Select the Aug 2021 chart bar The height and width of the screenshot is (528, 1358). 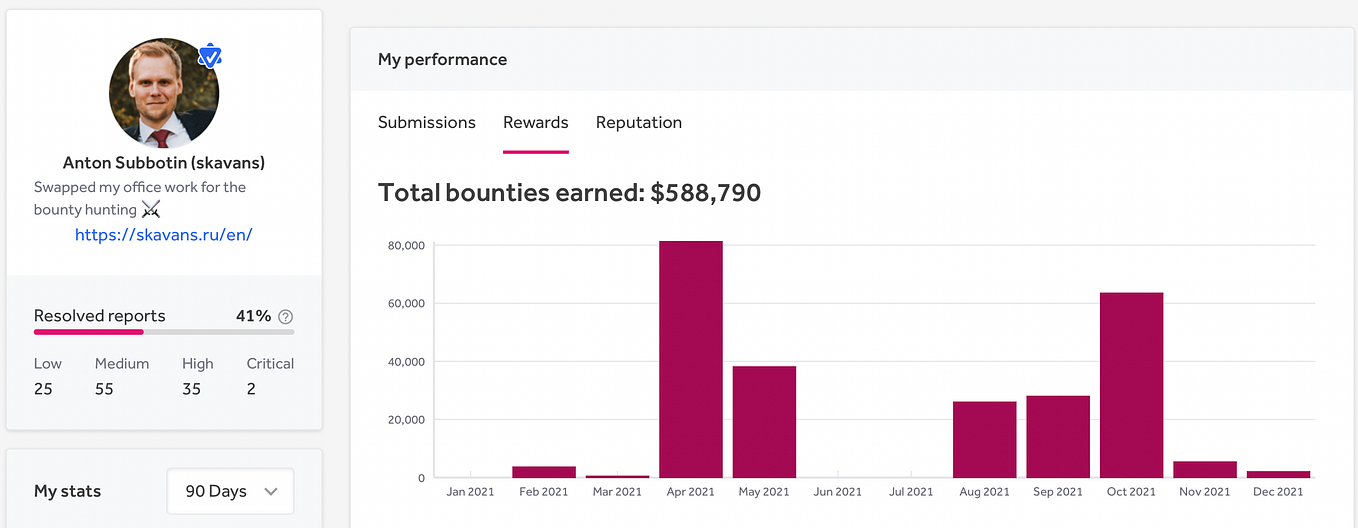pyautogui.click(x=985, y=439)
